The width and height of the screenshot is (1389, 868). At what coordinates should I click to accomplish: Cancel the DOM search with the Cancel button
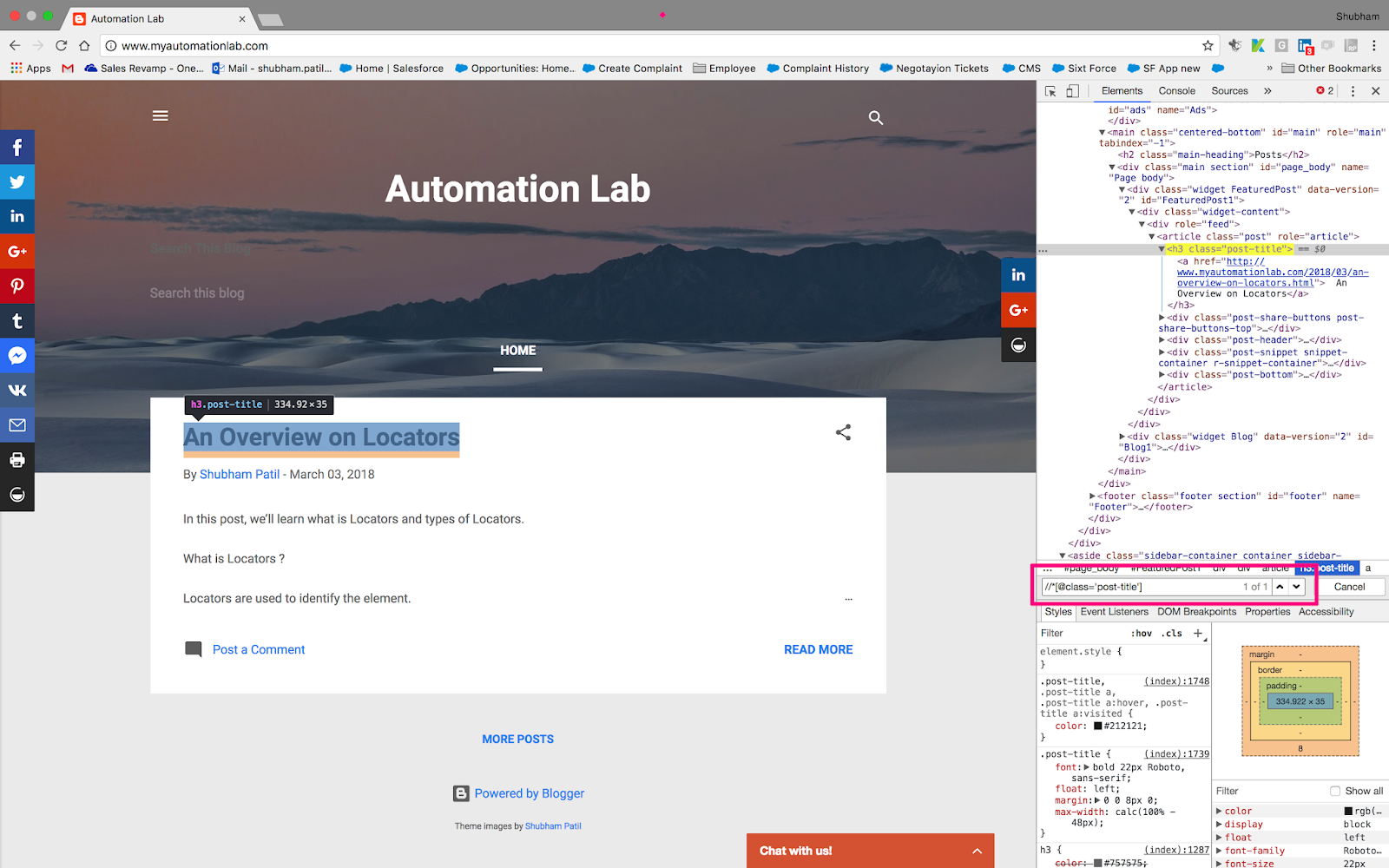point(1352,586)
